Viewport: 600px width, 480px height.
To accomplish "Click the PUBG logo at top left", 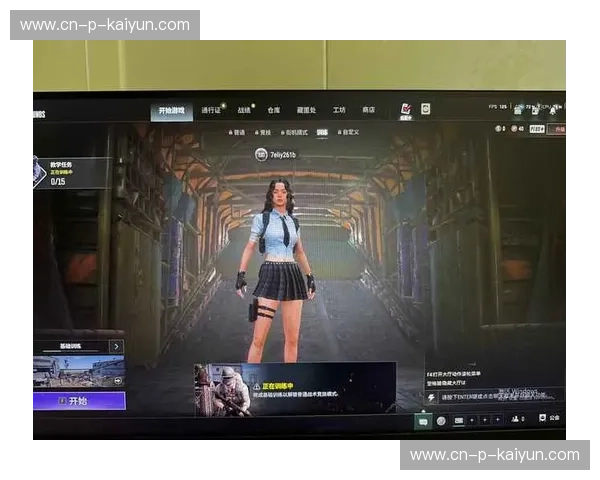I will coord(39,114).
